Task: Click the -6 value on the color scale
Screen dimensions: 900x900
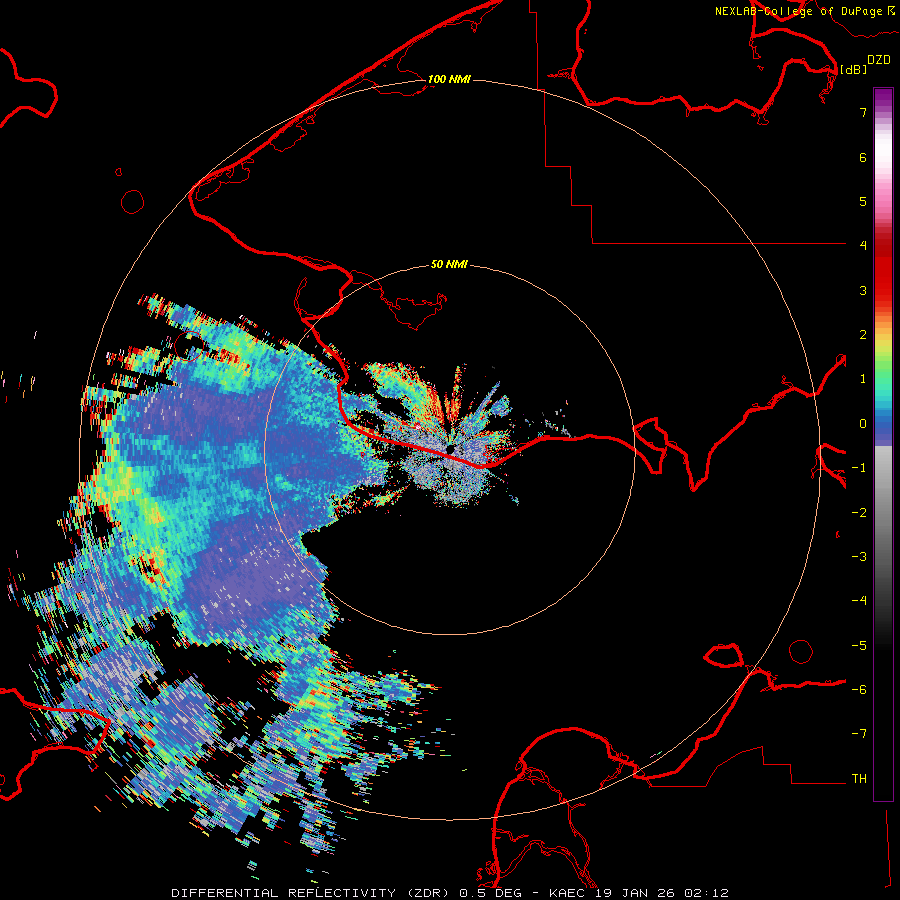Action: point(859,689)
